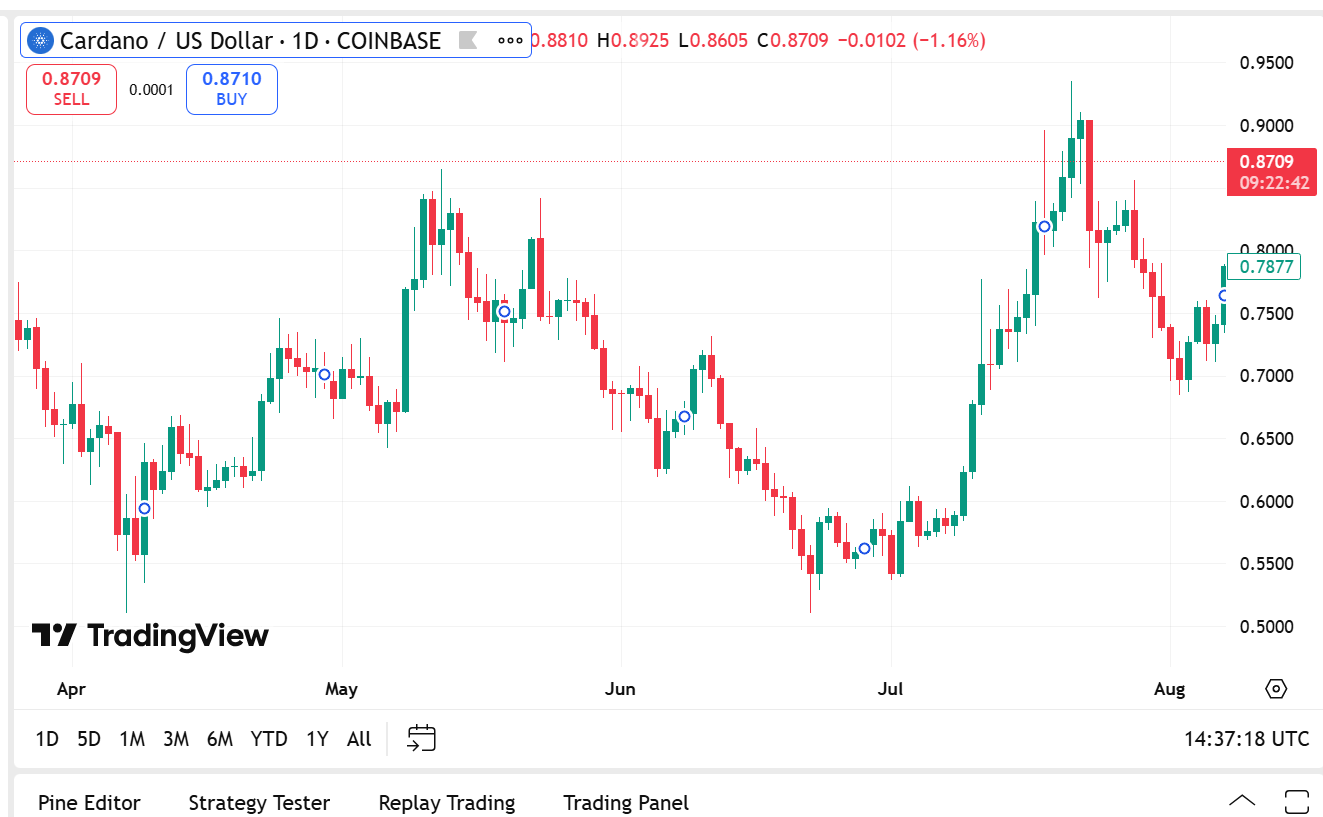Click the Cardano coin logo icon
Screen dimensions: 1323x817
41,41
